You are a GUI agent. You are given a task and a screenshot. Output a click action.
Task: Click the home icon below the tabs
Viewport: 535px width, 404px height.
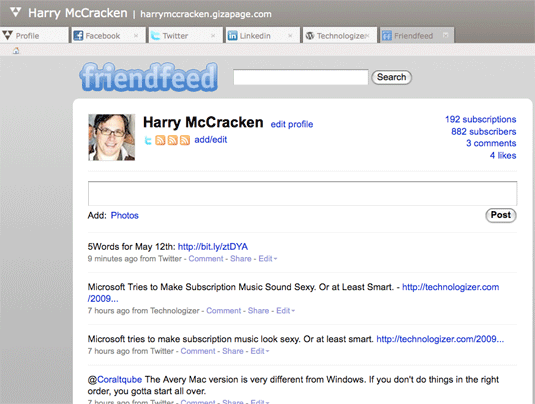[16, 51]
